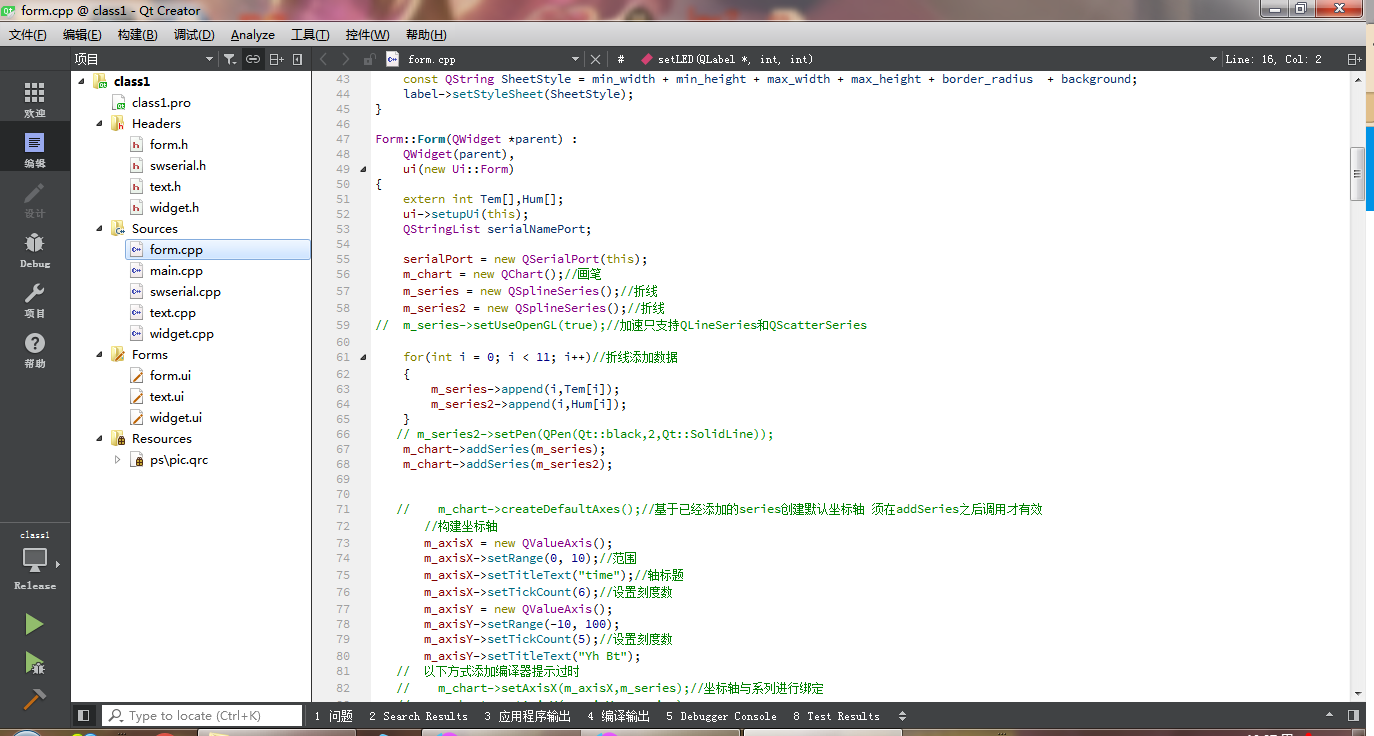Close the form.cpp document
This screenshot has height=736, width=1374.
pos(596,59)
